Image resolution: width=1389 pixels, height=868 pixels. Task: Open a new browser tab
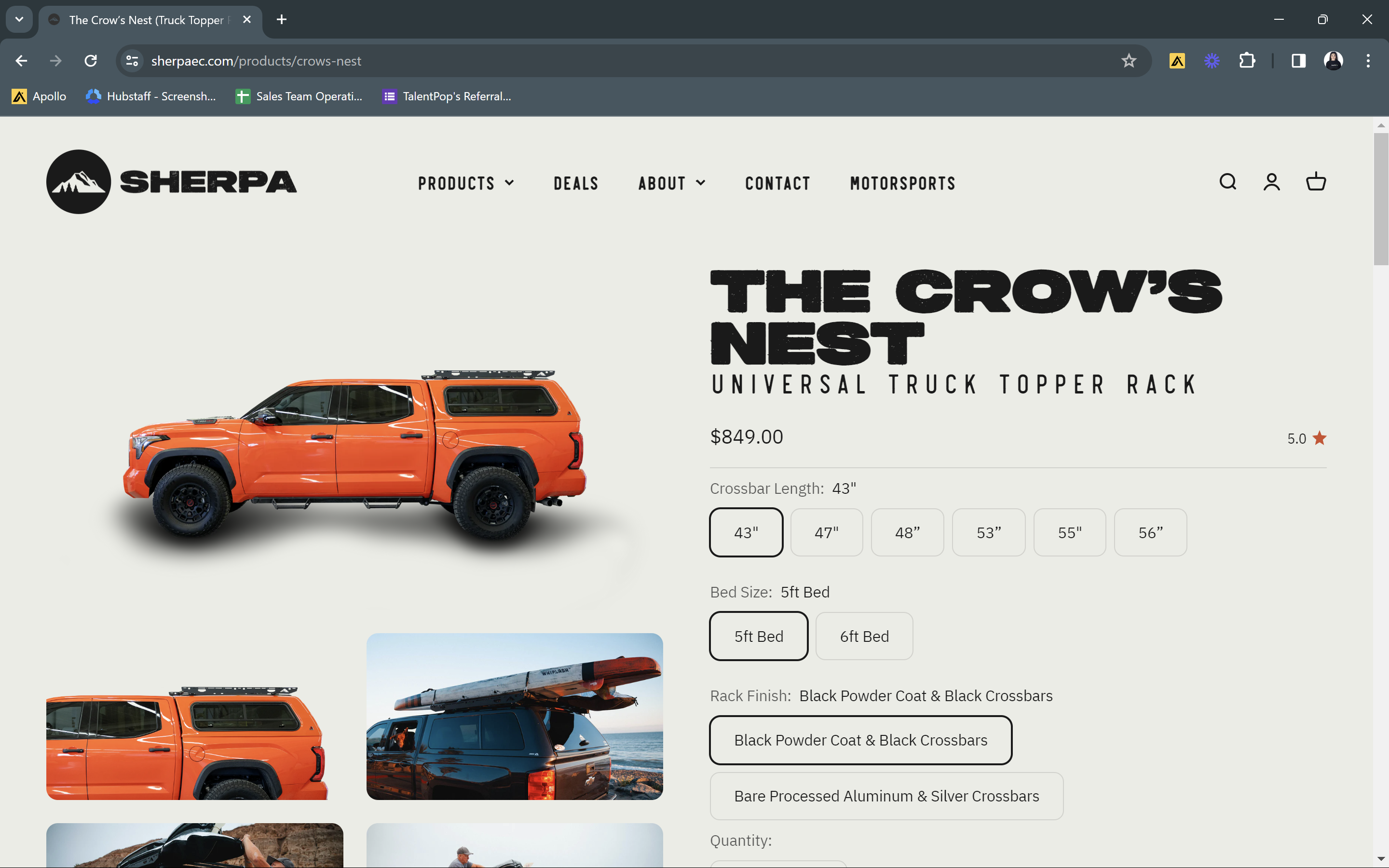pos(281,19)
